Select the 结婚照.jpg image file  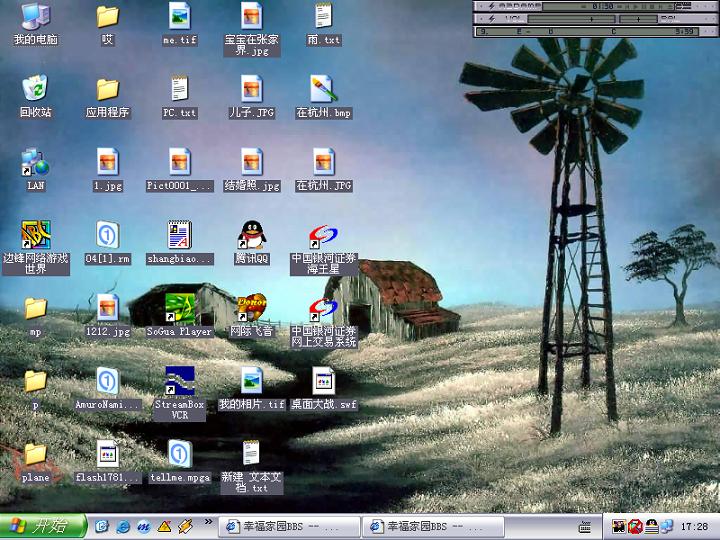pyautogui.click(x=252, y=170)
